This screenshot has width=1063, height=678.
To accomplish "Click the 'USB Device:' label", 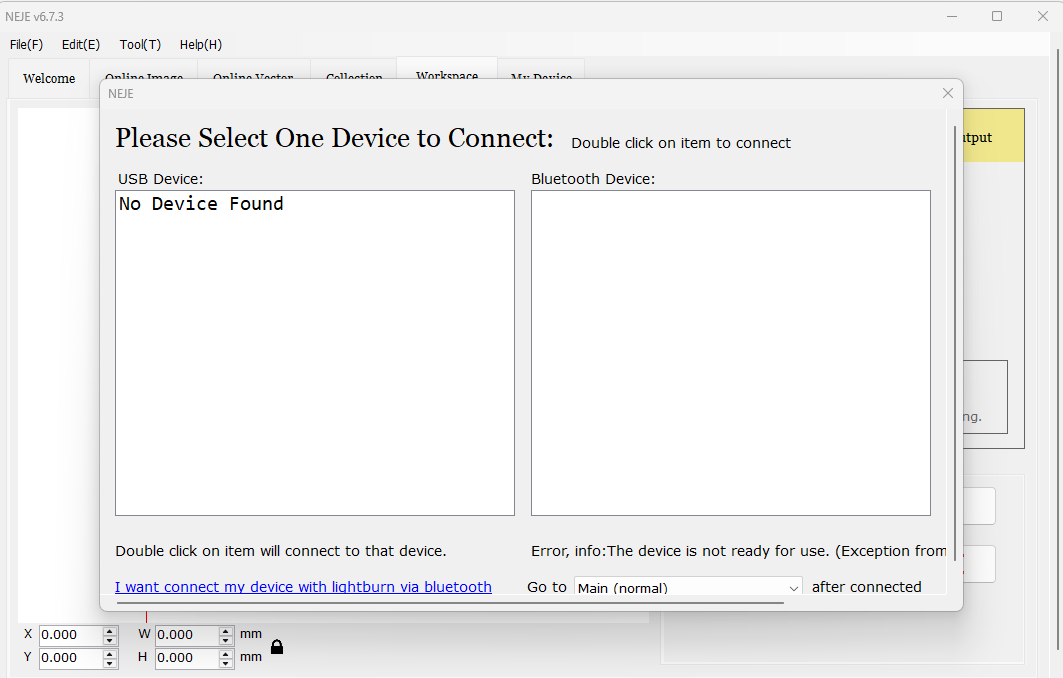I will 161,179.
